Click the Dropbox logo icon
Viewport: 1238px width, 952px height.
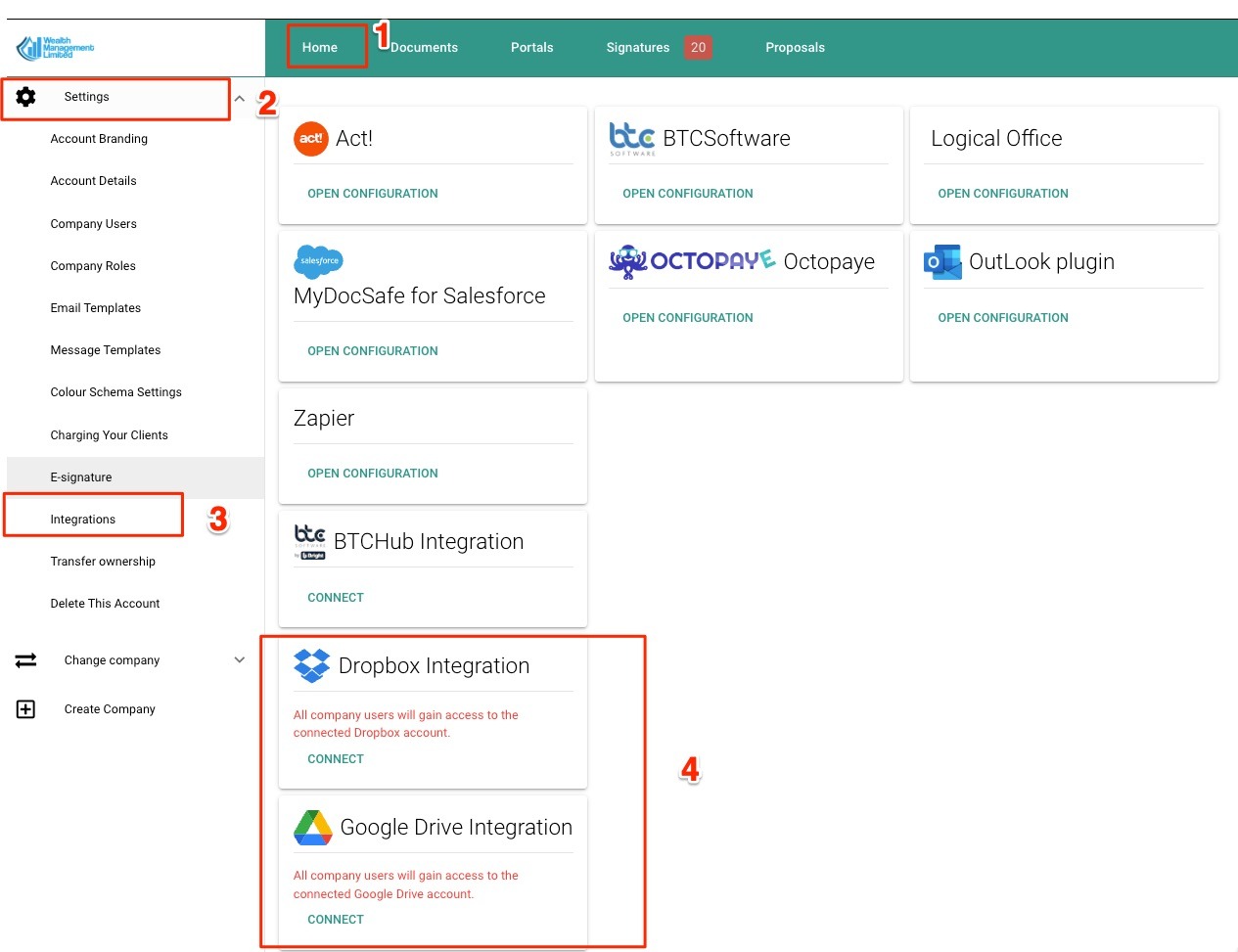pyautogui.click(x=312, y=665)
